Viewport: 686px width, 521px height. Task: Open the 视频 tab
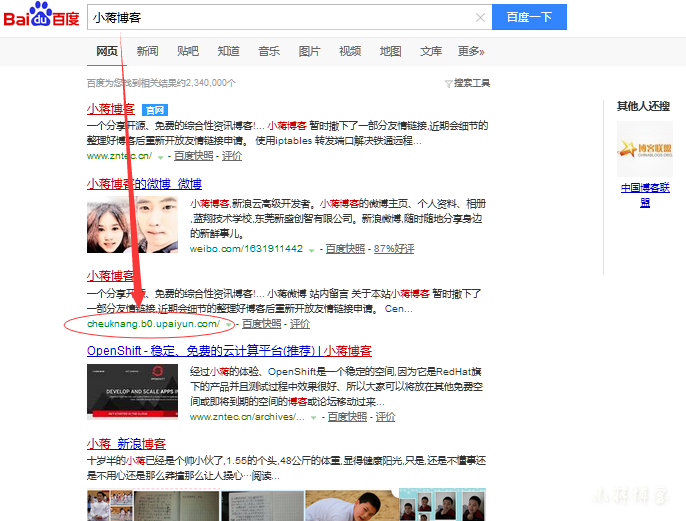pyautogui.click(x=350, y=52)
